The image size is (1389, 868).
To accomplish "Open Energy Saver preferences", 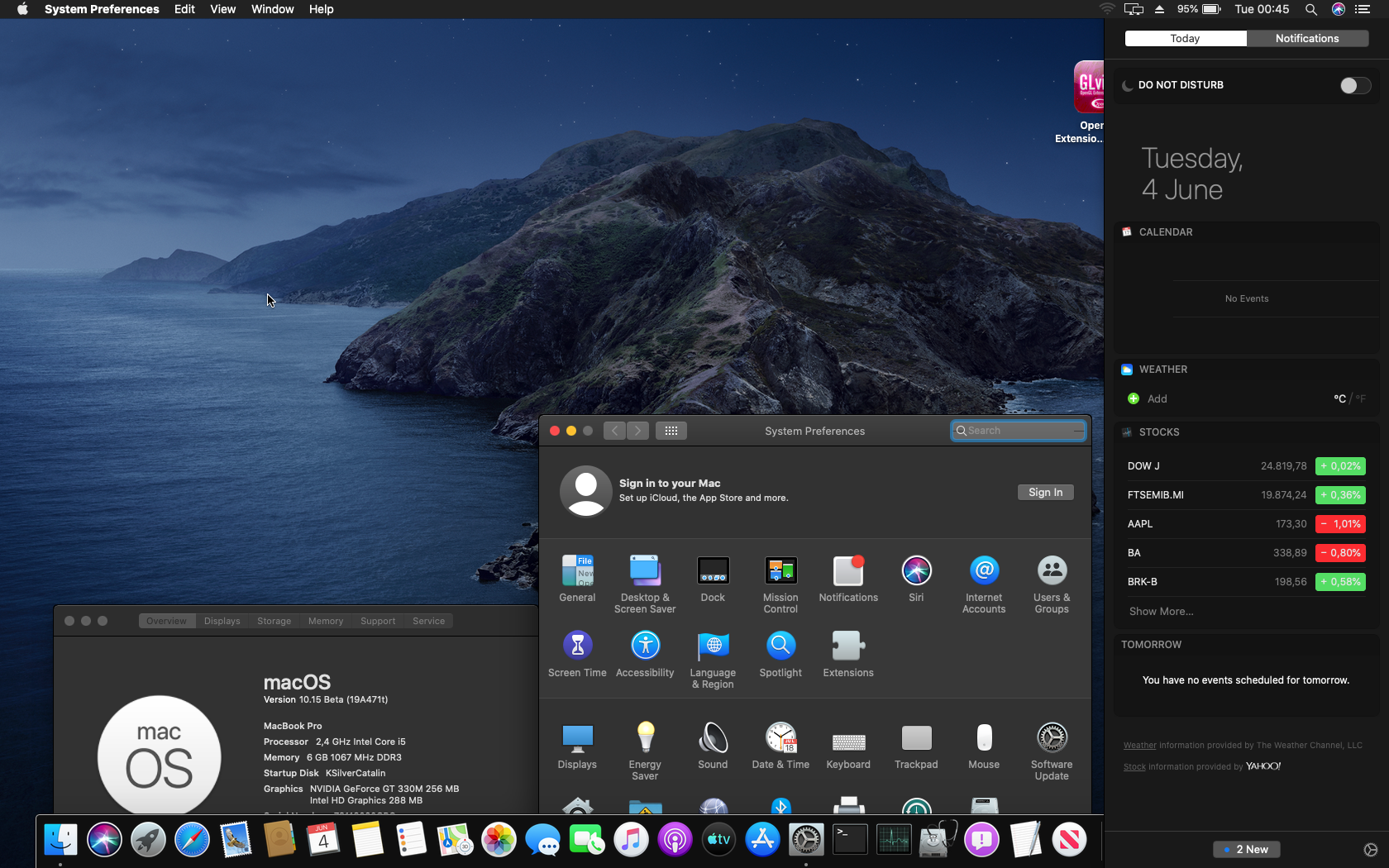I will (645, 751).
